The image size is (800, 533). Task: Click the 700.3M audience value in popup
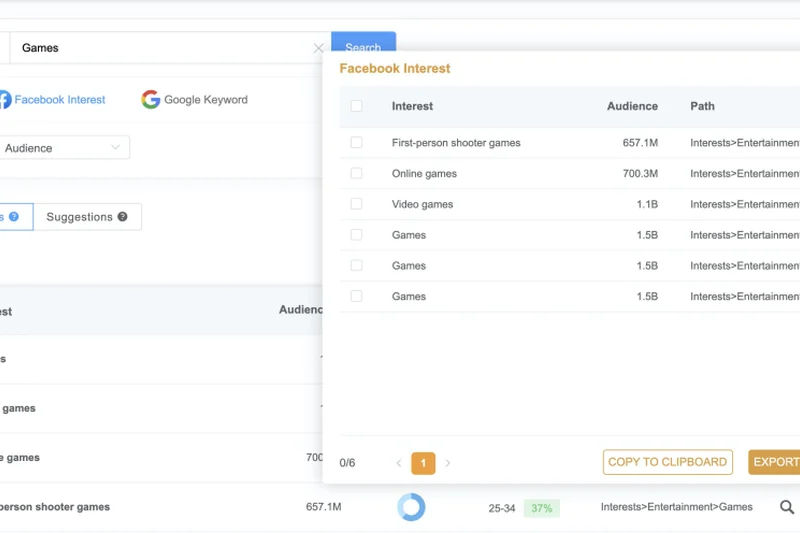[x=640, y=173]
